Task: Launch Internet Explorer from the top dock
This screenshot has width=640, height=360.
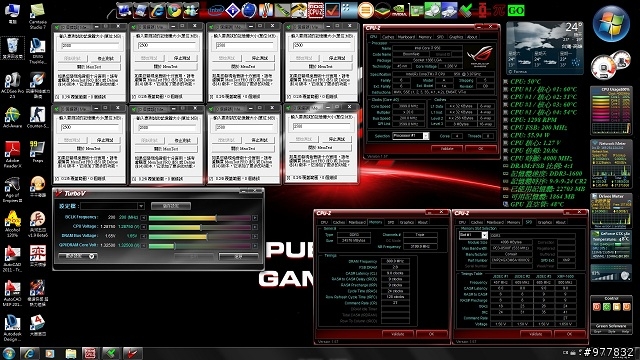Action: coord(157,11)
